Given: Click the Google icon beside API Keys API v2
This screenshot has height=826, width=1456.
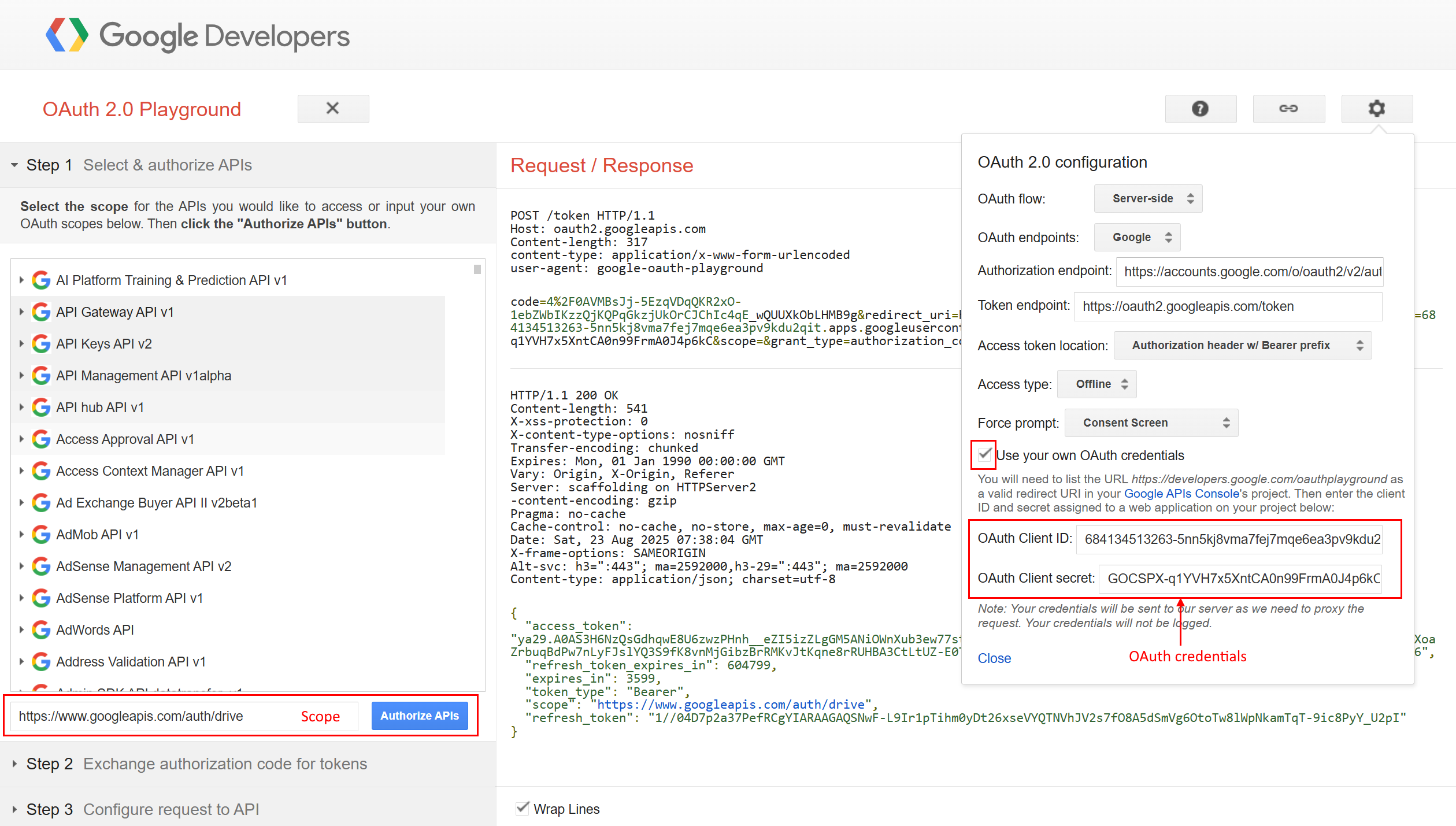Looking at the screenshot, I should [x=41, y=344].
